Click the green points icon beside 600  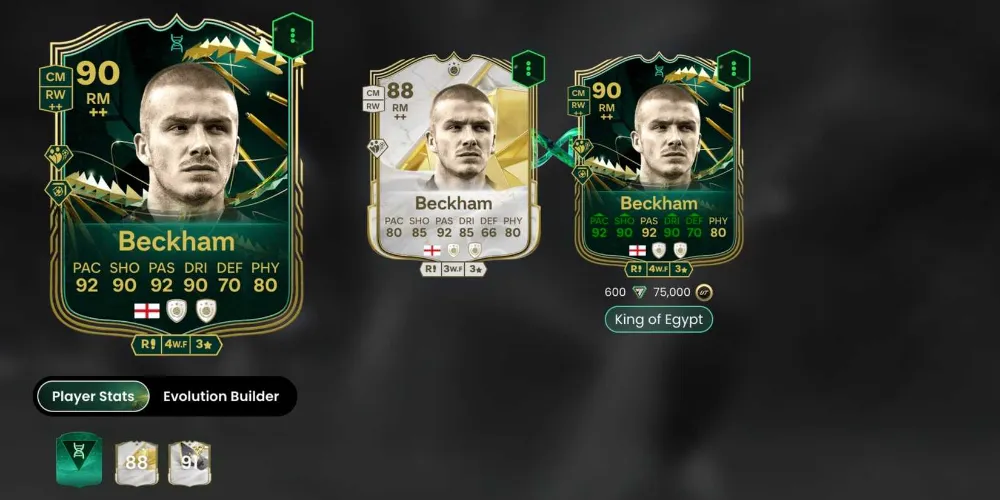click(639, 292)
